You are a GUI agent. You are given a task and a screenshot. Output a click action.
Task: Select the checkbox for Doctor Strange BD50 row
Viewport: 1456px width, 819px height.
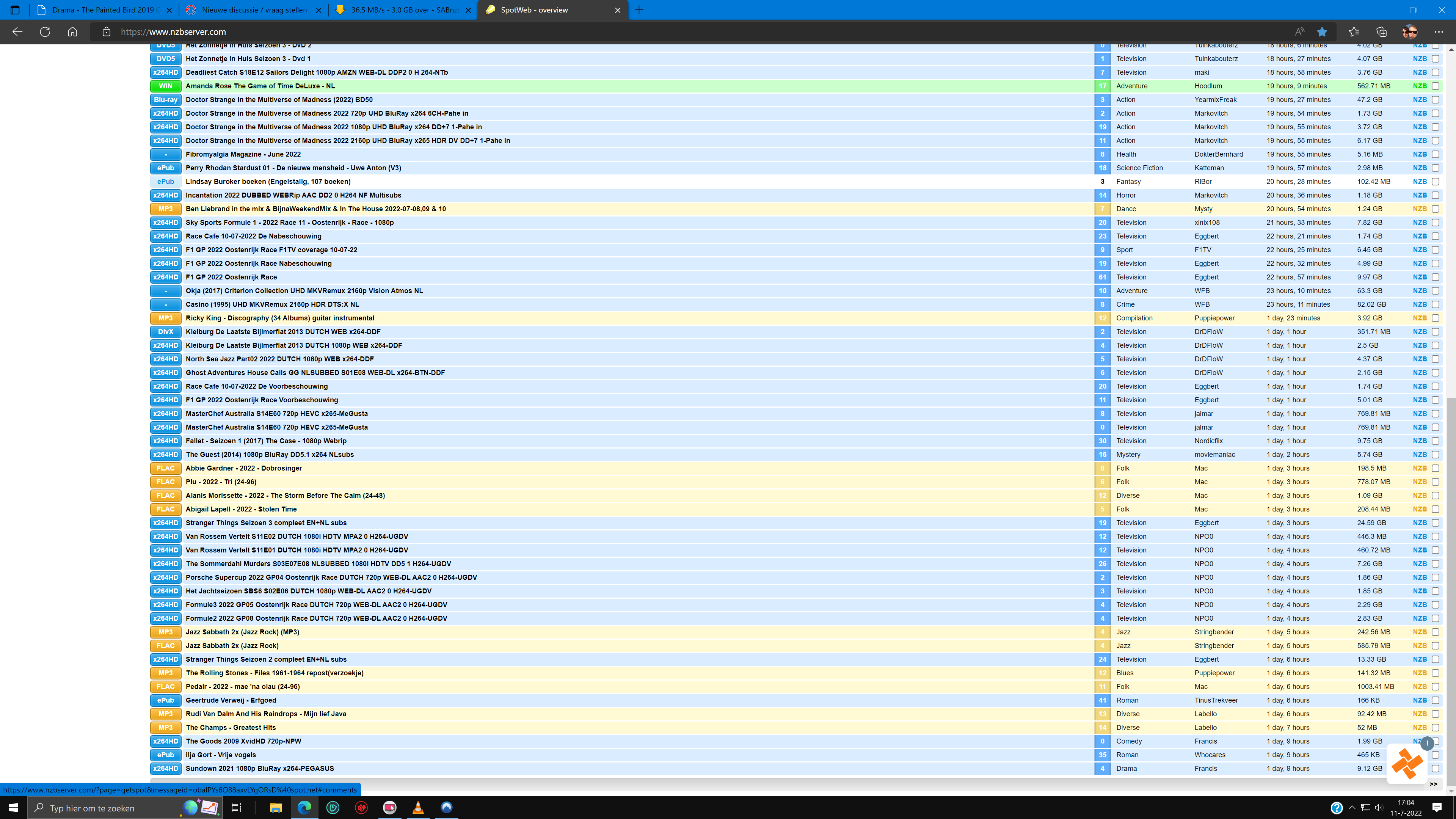(x=1435, y=99)
